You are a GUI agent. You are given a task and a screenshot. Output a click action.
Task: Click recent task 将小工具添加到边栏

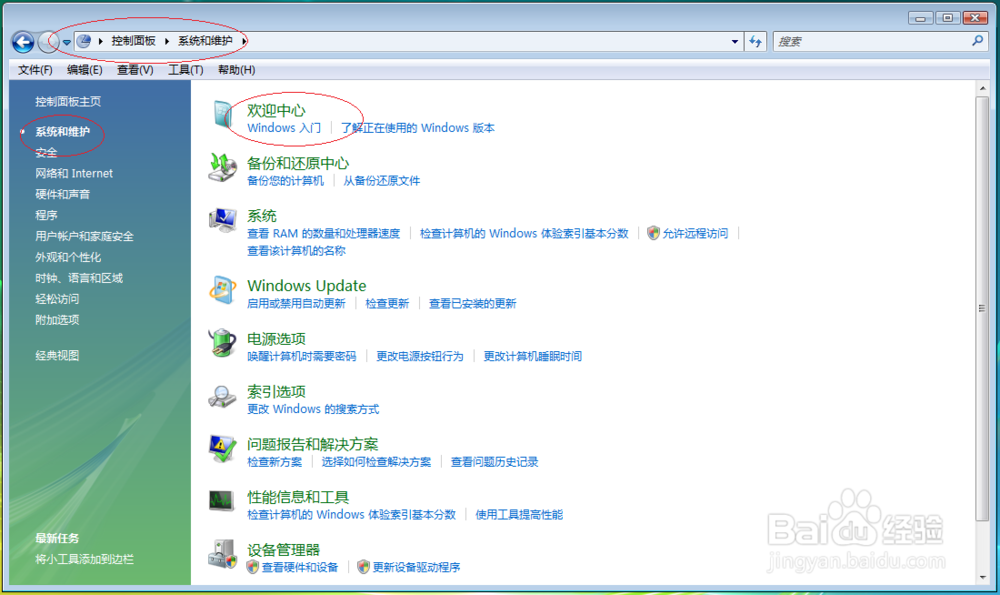point(84,559)
